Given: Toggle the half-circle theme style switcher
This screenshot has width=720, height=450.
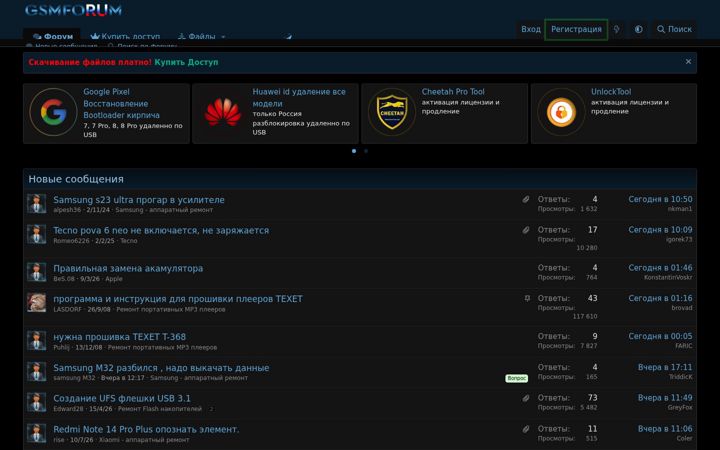Looking at the screenshot, I should tap(638, 29).
